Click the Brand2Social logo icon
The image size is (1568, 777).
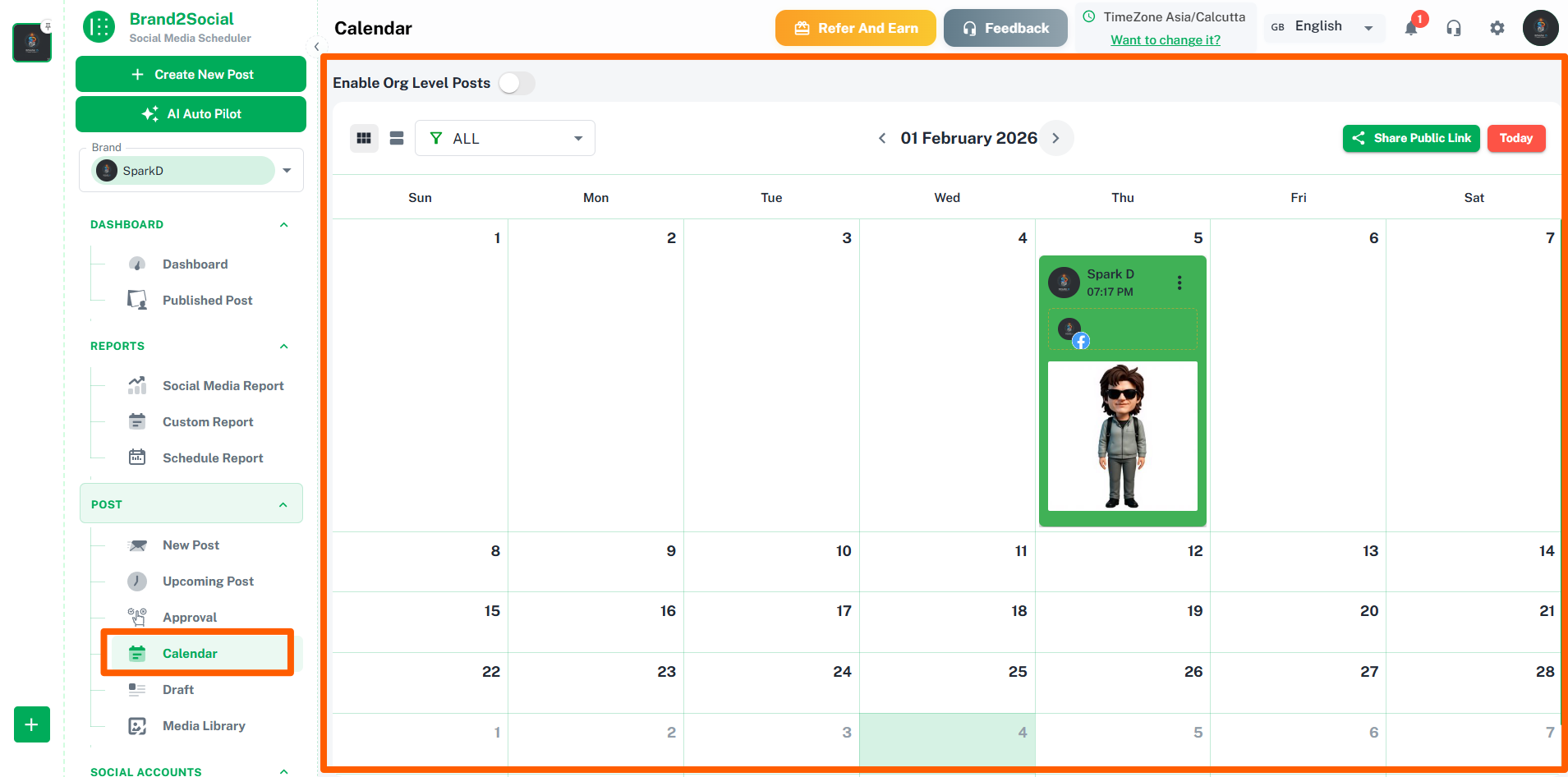coord(99,27)
